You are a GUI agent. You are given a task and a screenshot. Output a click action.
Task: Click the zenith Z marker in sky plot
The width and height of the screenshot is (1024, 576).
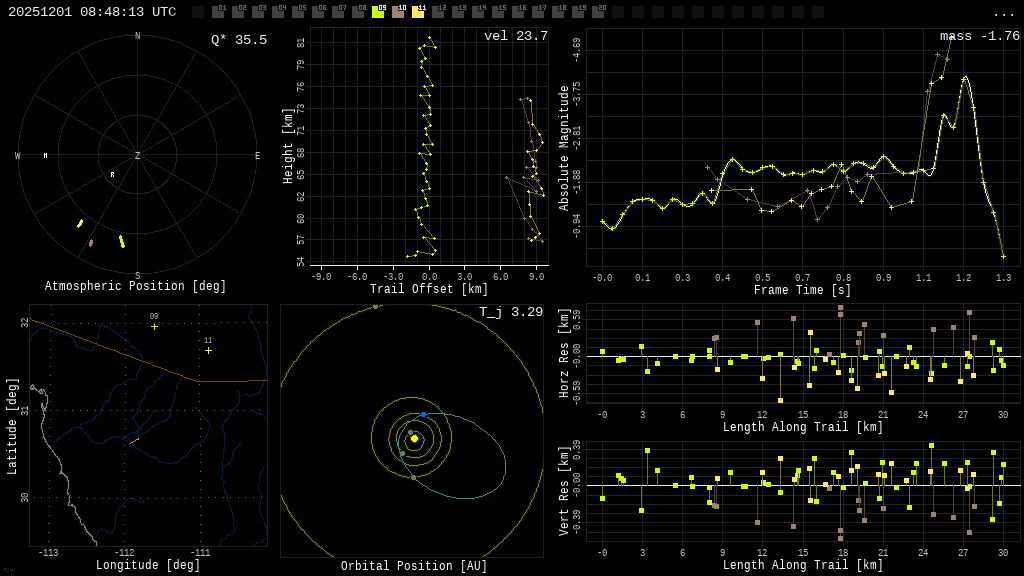pyautogui.click(x=138, y=156)
